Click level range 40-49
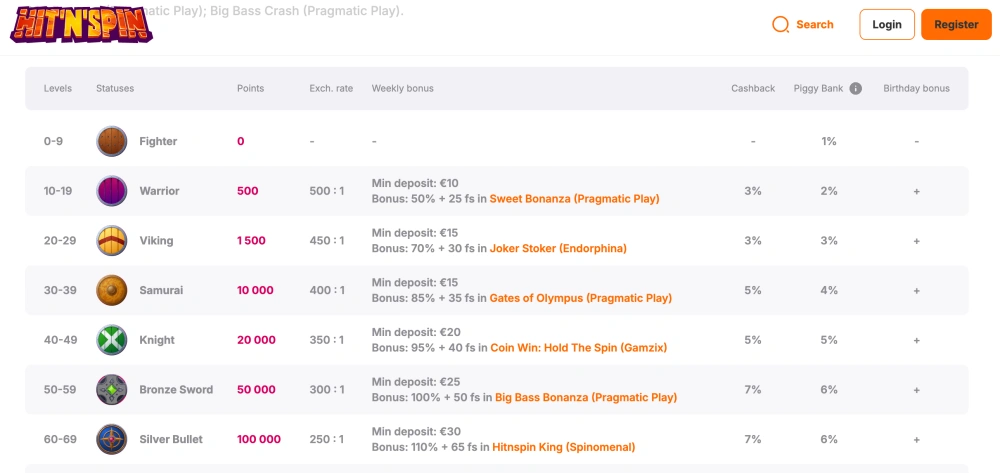 pyautogui.click(x=61, y=340)
